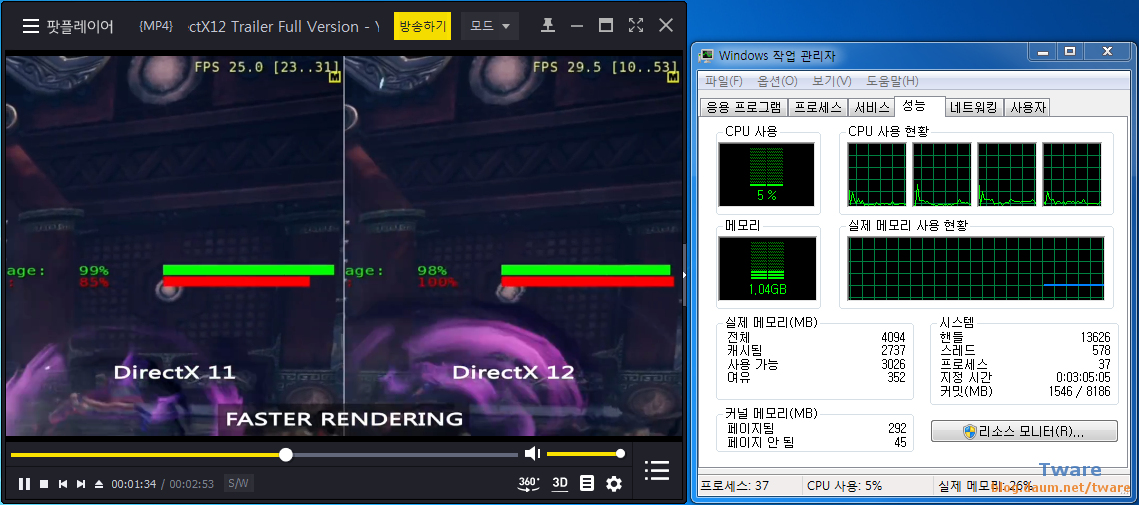Open the PotPlayer hamburger main menu

point(30,26)
